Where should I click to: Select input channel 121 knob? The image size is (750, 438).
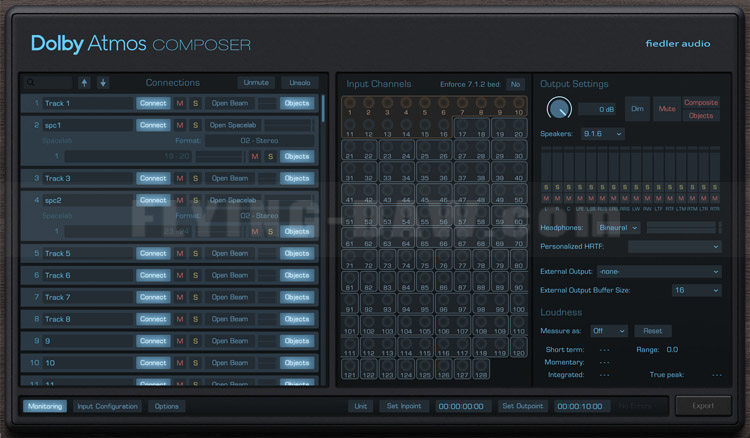(350, 366)
